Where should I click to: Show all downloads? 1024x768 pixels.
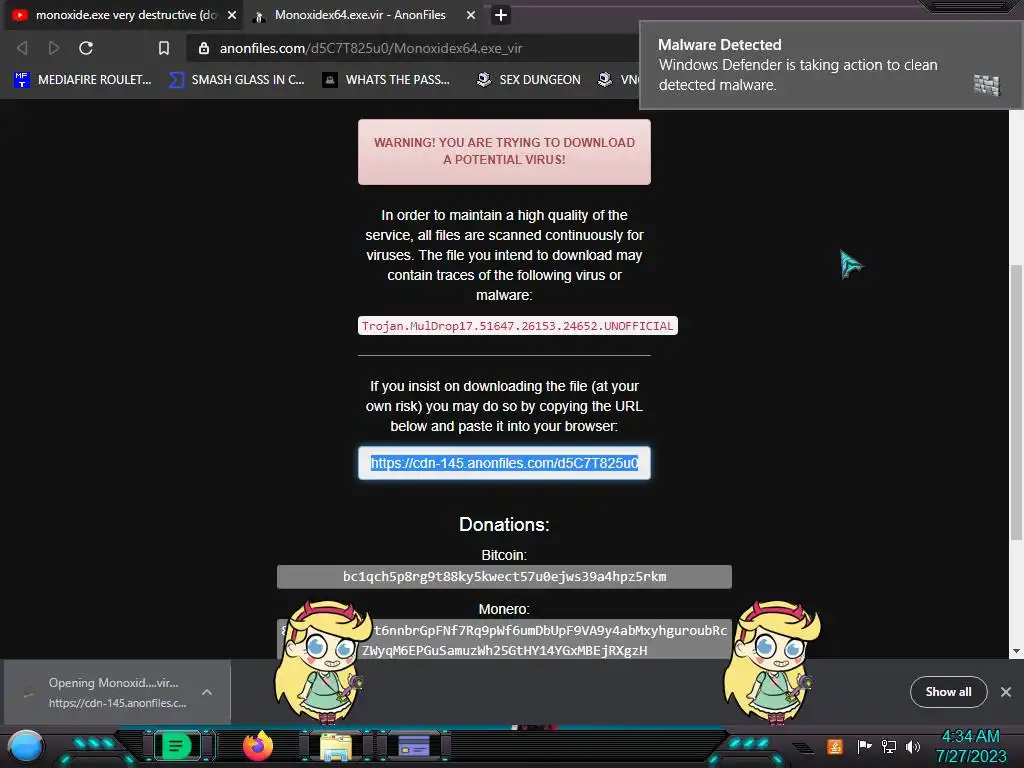click(948, 692)
